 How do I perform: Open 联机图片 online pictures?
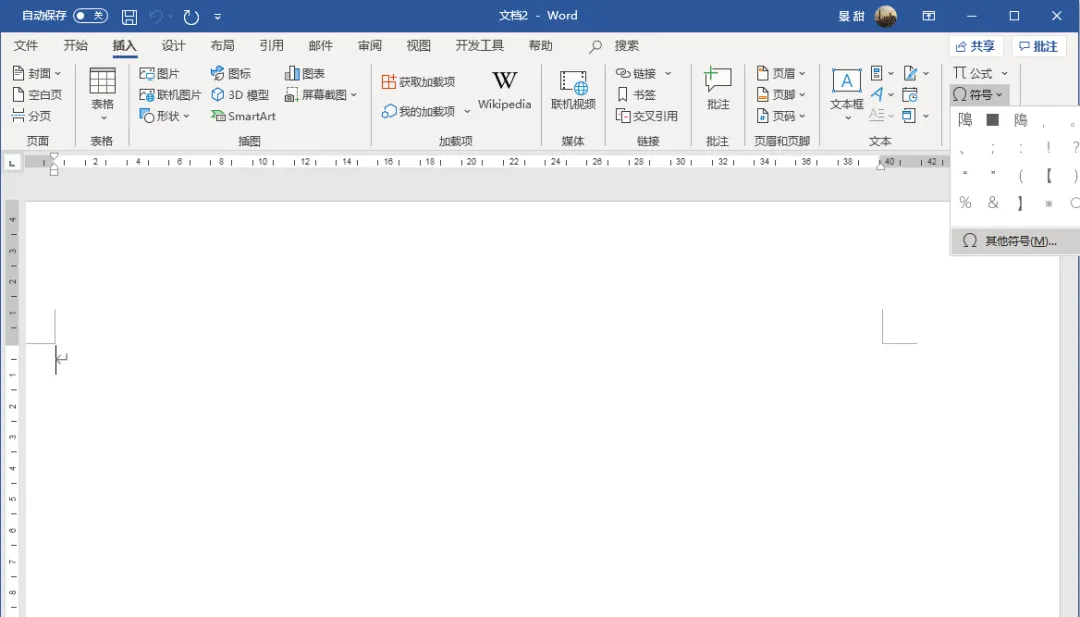pos(170,94)
